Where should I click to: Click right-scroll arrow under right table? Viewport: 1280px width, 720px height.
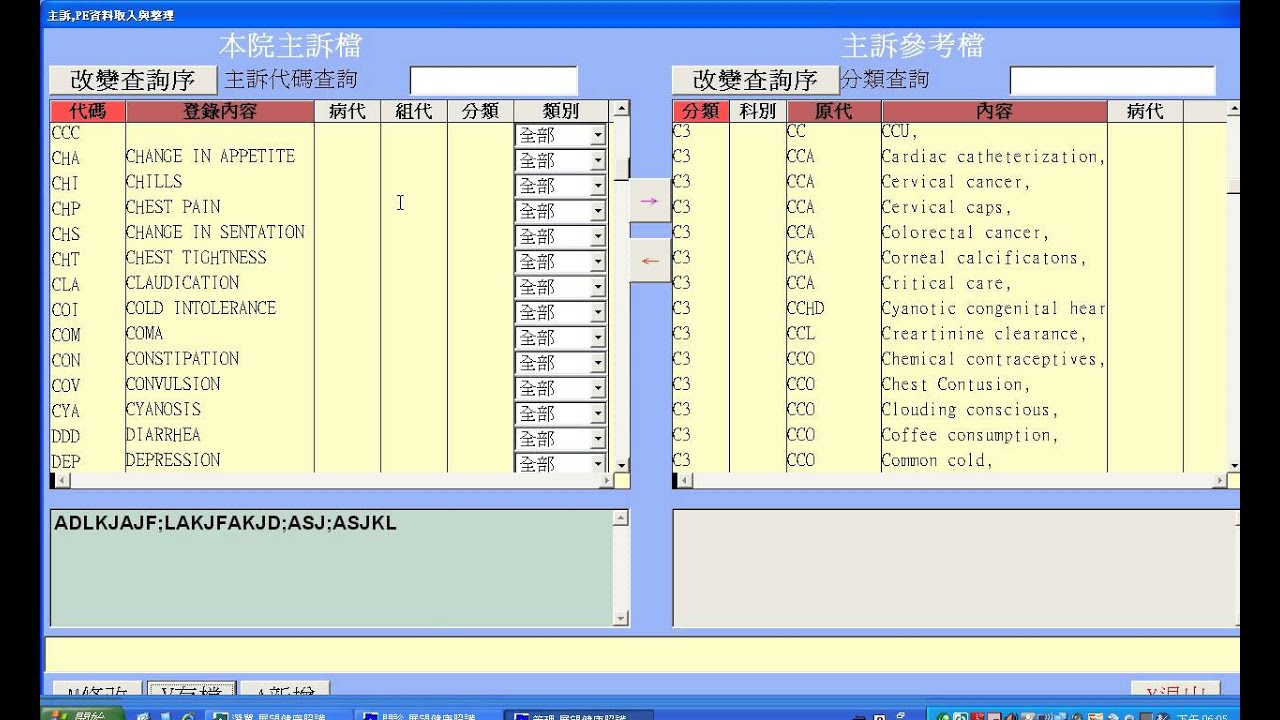pos(1218,481)
